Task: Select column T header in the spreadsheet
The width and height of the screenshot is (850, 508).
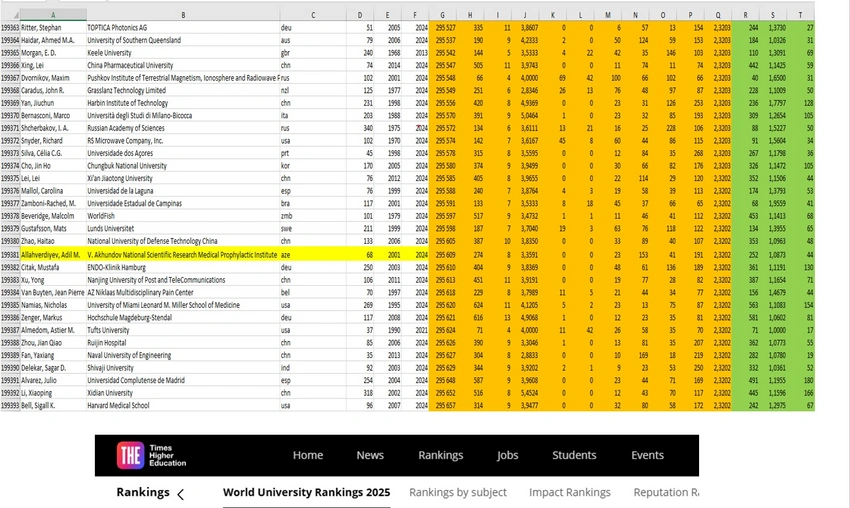Action: click(801, 15)
